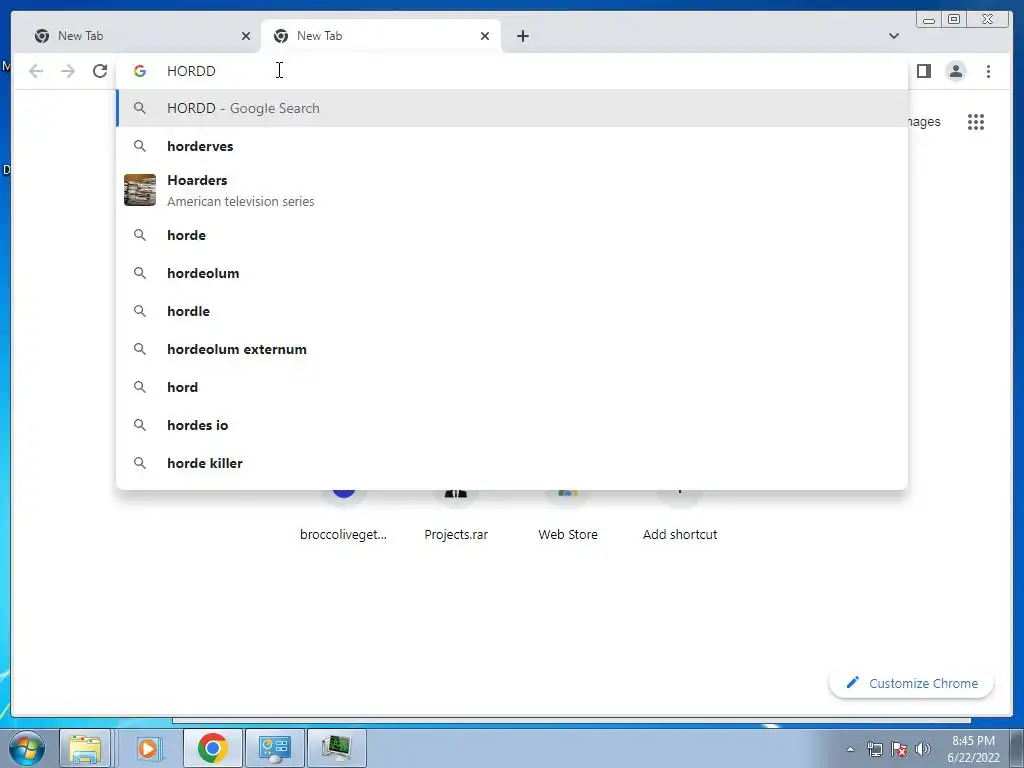1024x768 pixels.
Task: Click the Google icon in address bar
Action: (140, 71)
